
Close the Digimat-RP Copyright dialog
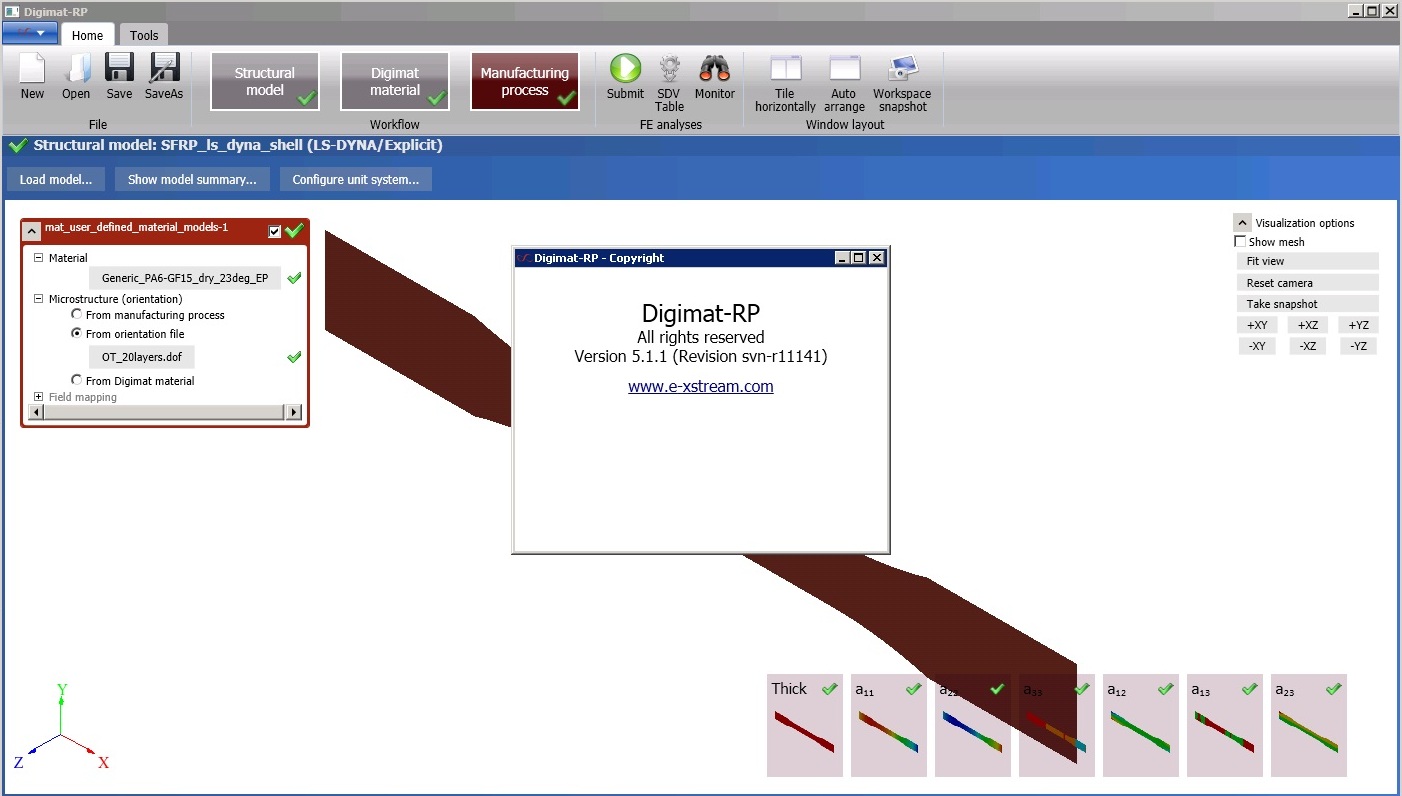pyautogui.click(x=877, y=258)
